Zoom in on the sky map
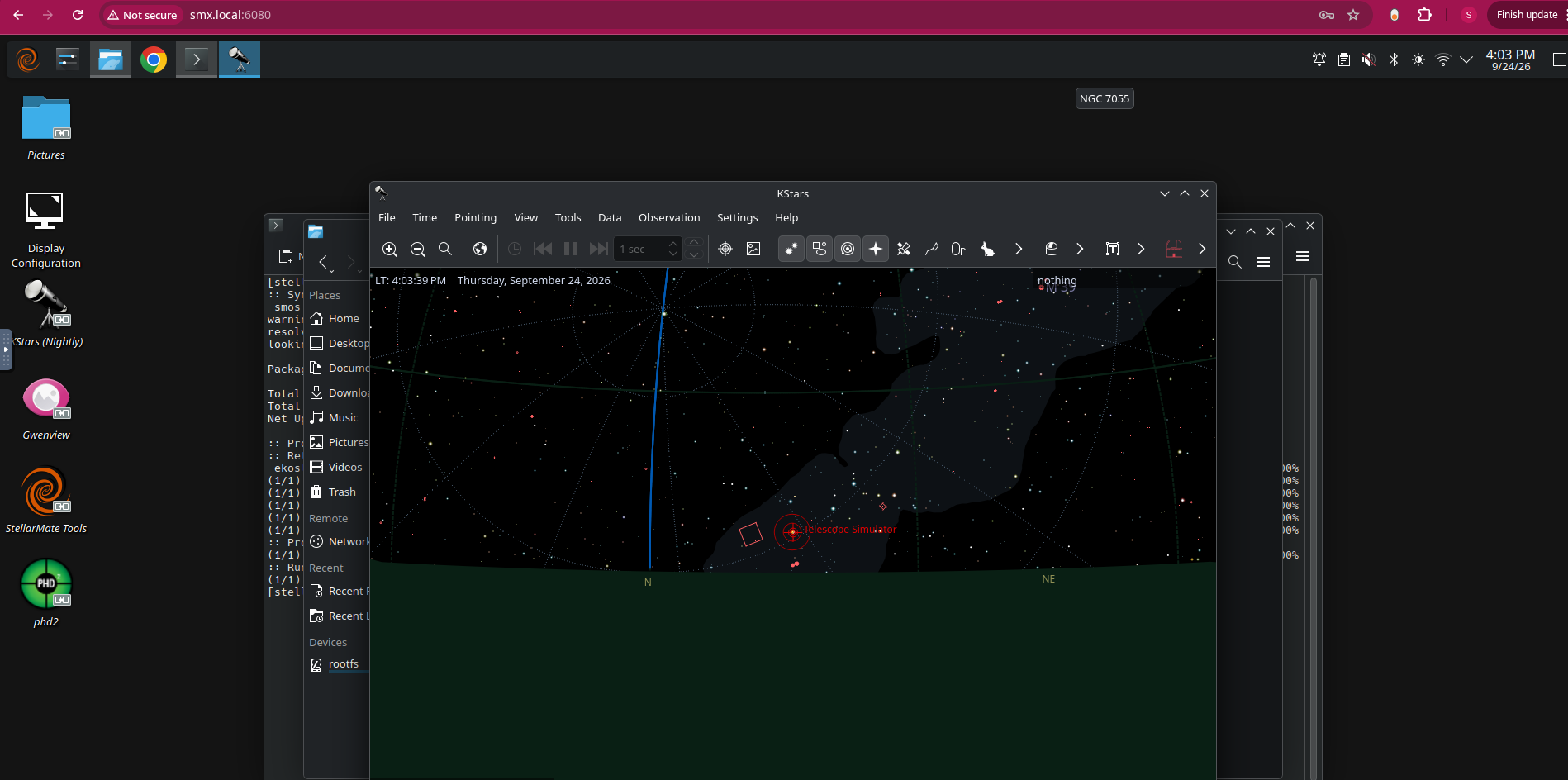The height and width of the screenshot is (780, 1568). point(390,249)
